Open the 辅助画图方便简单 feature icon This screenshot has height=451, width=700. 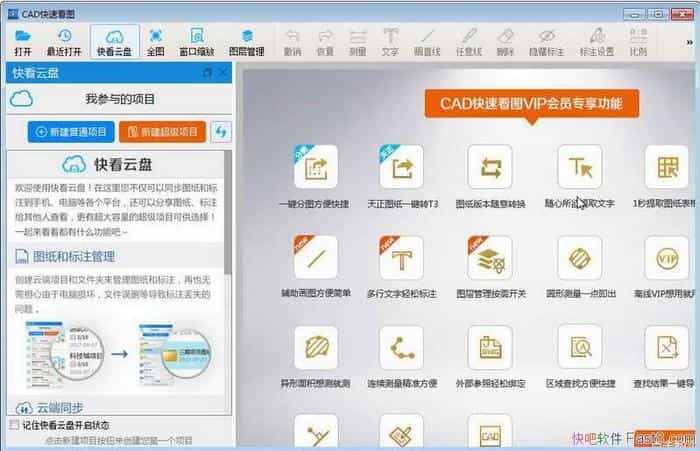[316, 258]
